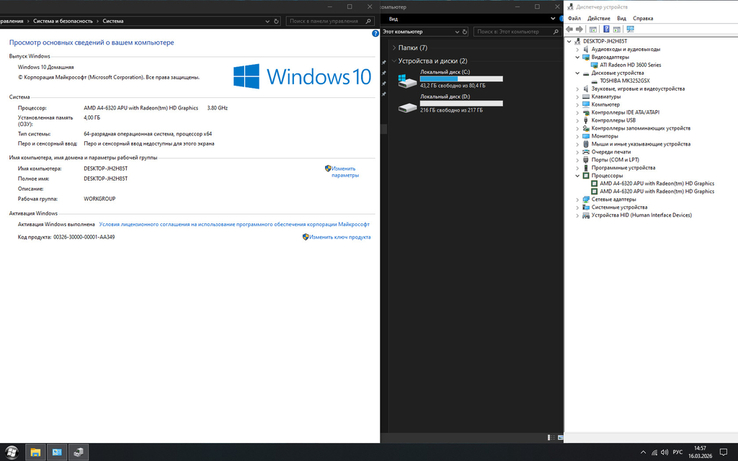
Task: Expand the Сетевые адаптеры node
Action: pos(578,199)
